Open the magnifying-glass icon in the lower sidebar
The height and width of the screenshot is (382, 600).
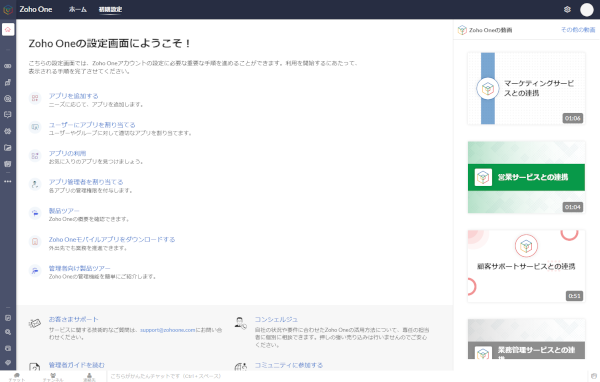8,332
